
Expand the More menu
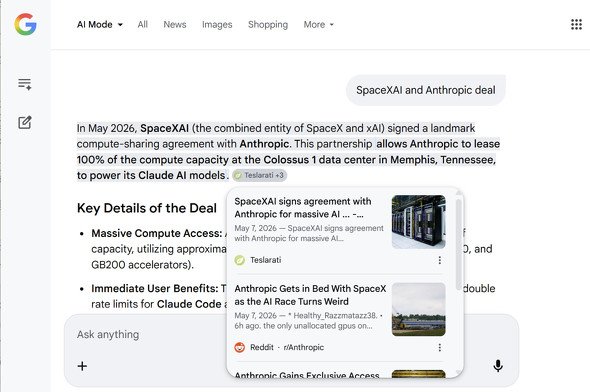pos(319,24)
